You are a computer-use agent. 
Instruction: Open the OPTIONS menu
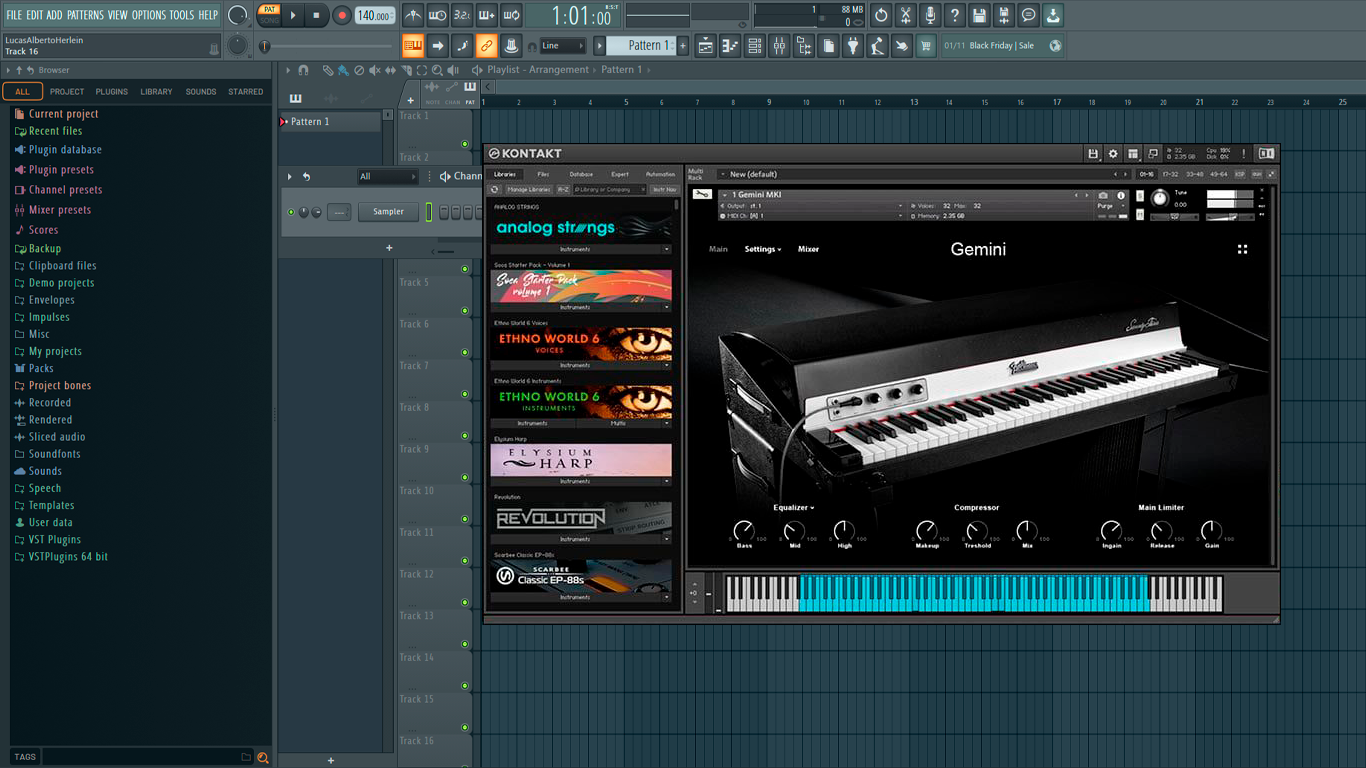pyautogui.click(x=149, y=15)
